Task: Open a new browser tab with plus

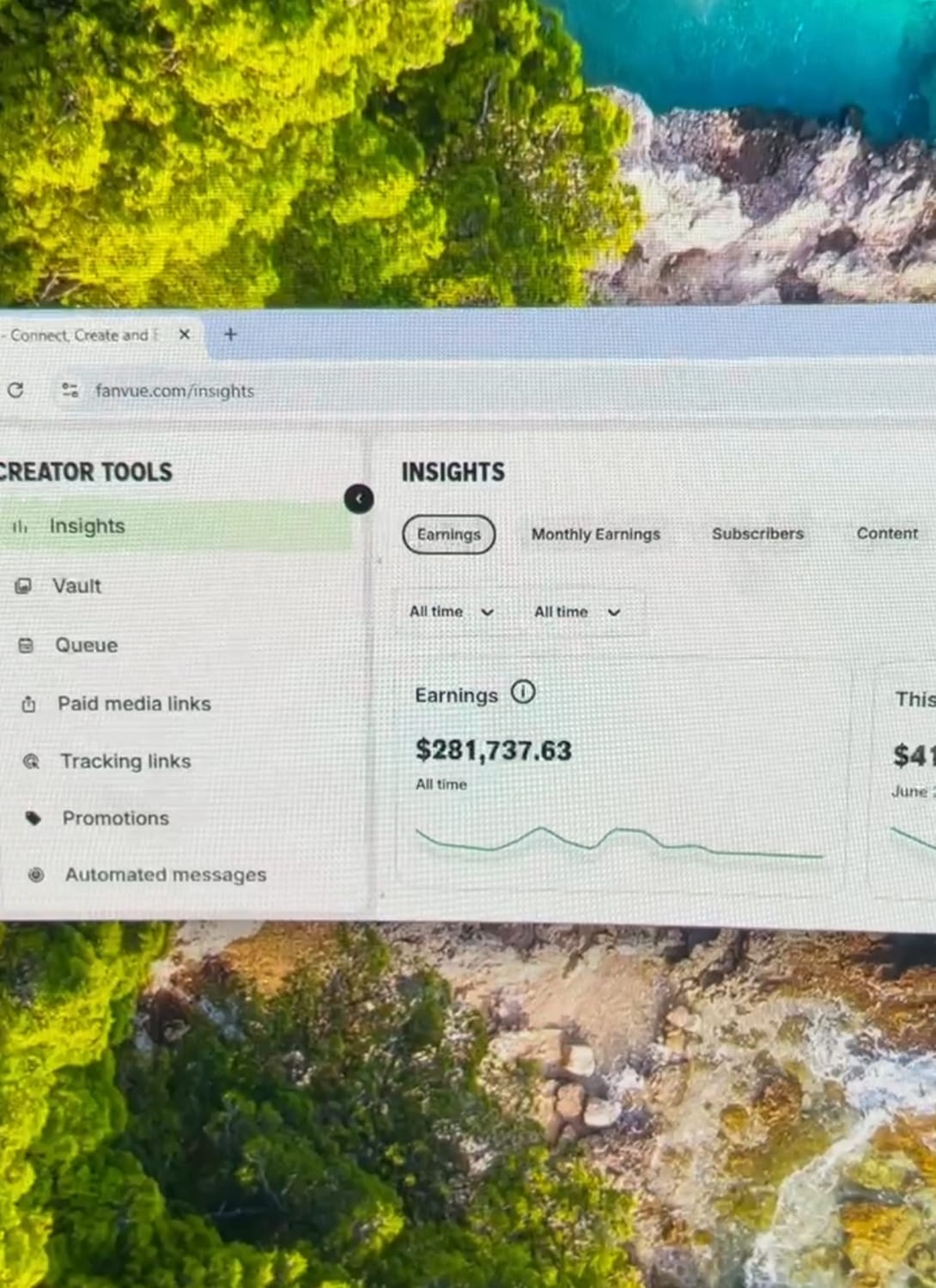Action: 230,334
